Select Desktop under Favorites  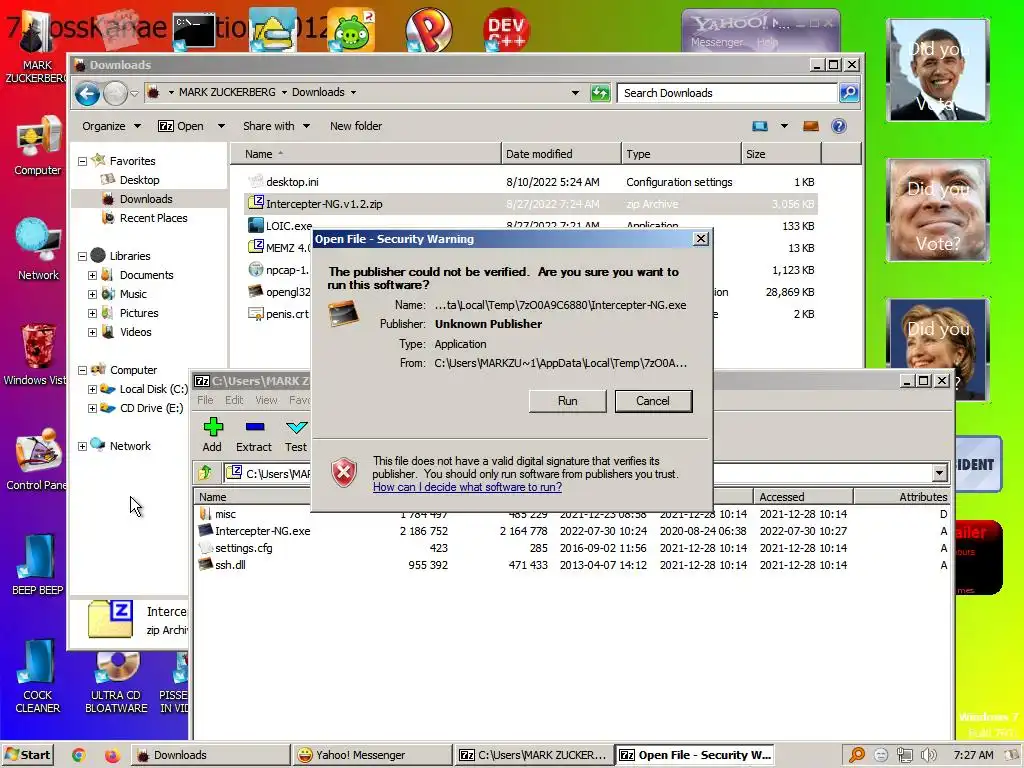coord(139,180)
